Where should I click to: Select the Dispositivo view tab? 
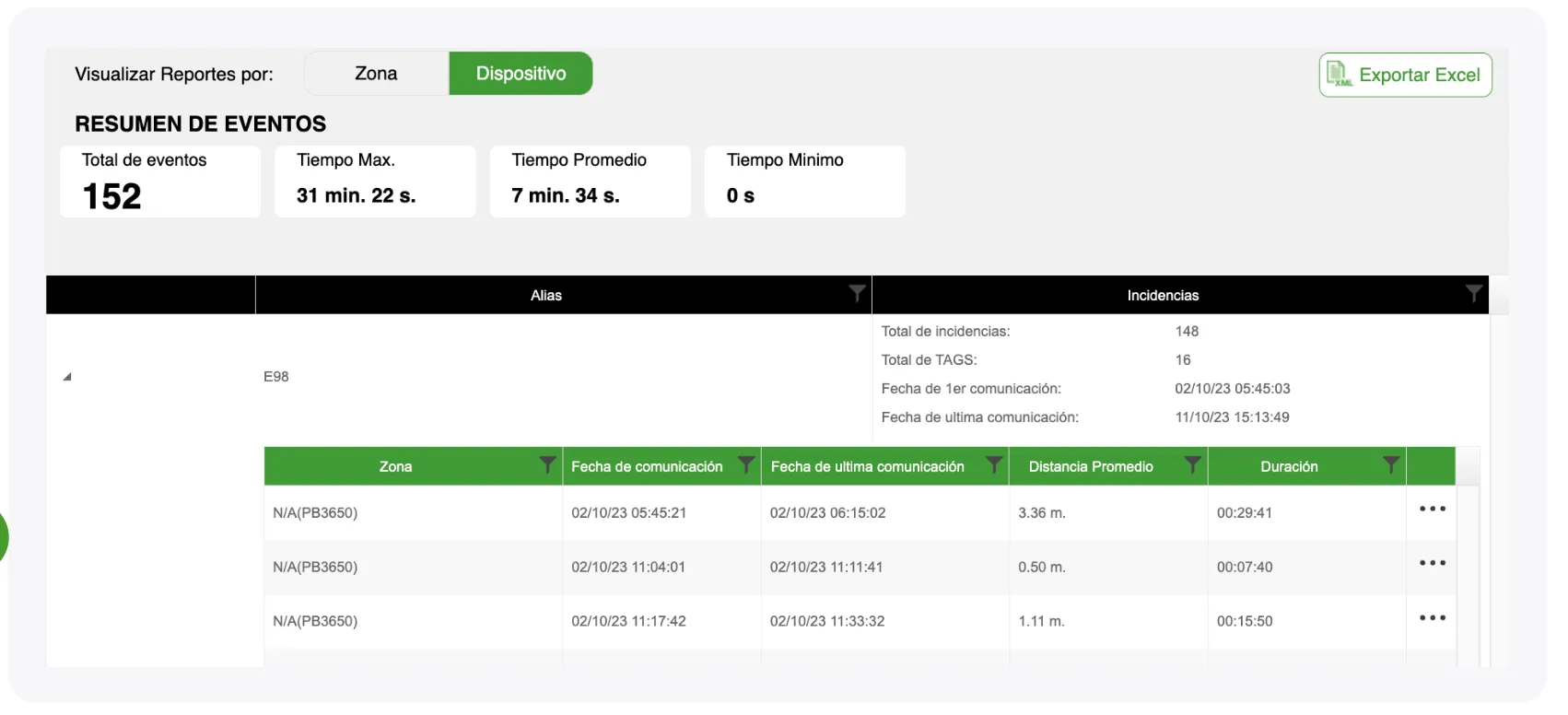(521, 74)
